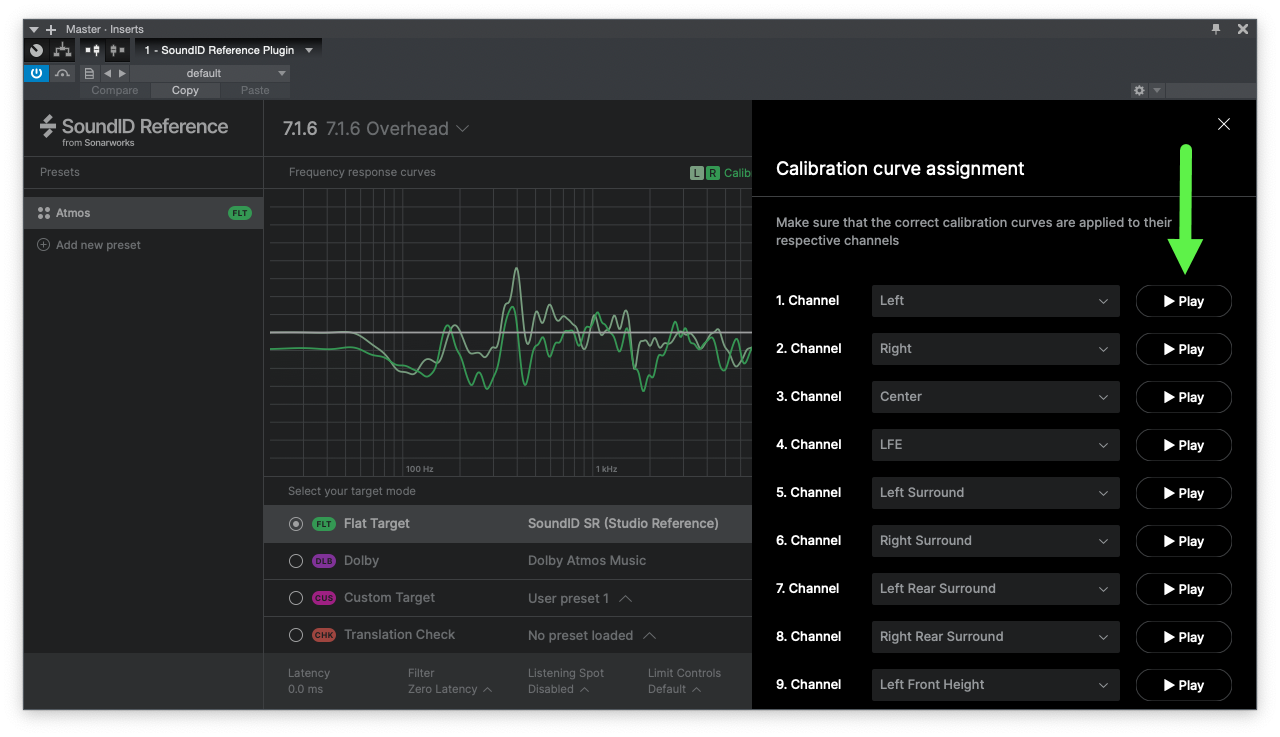Play test signal for 7. Channel
The height and width of the screenshot is (737, 1280).
tap(1183, 589)
